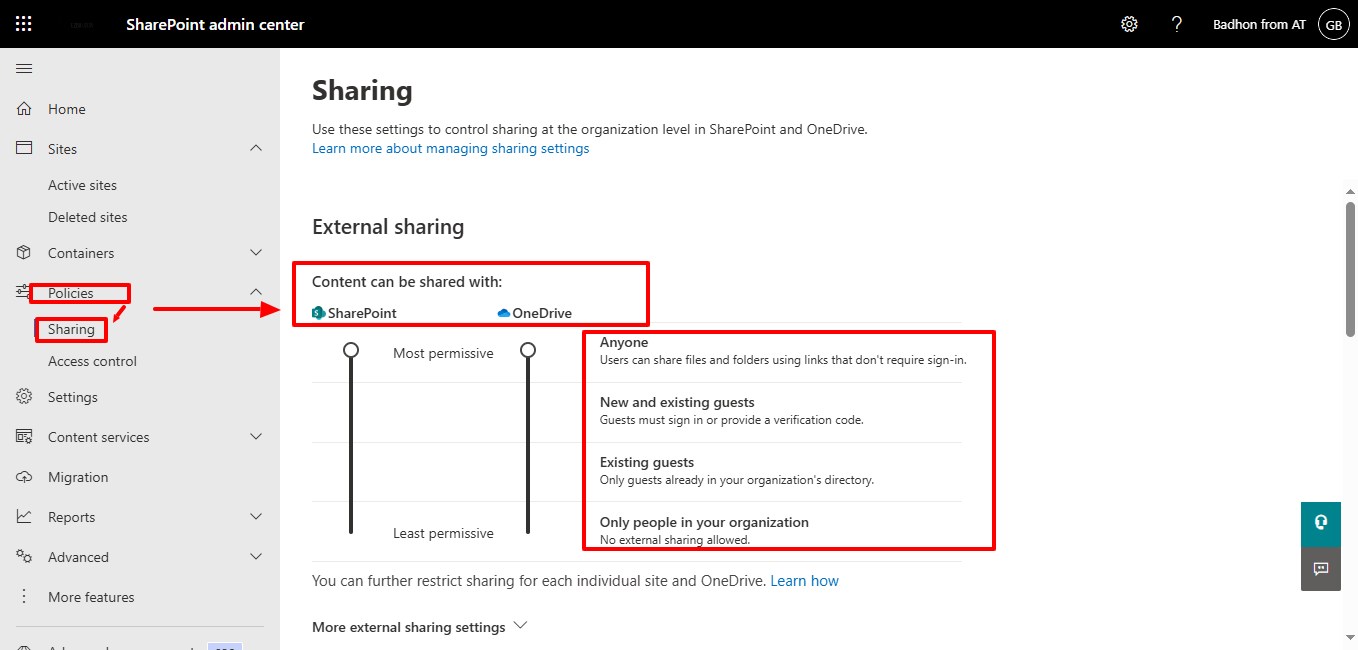Click the Home house icon

coord(24,109)
